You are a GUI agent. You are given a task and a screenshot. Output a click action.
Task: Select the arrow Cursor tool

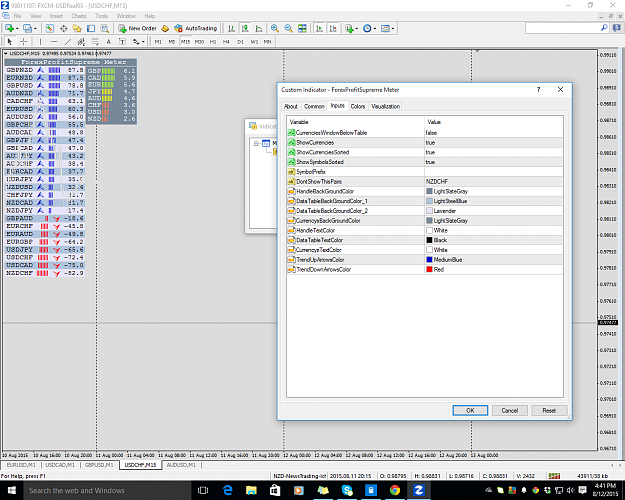click(10, 41)
